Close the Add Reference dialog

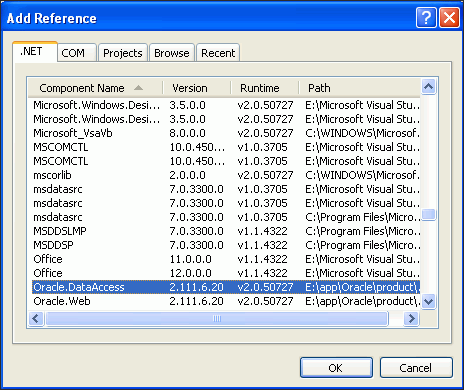[449, 18]
